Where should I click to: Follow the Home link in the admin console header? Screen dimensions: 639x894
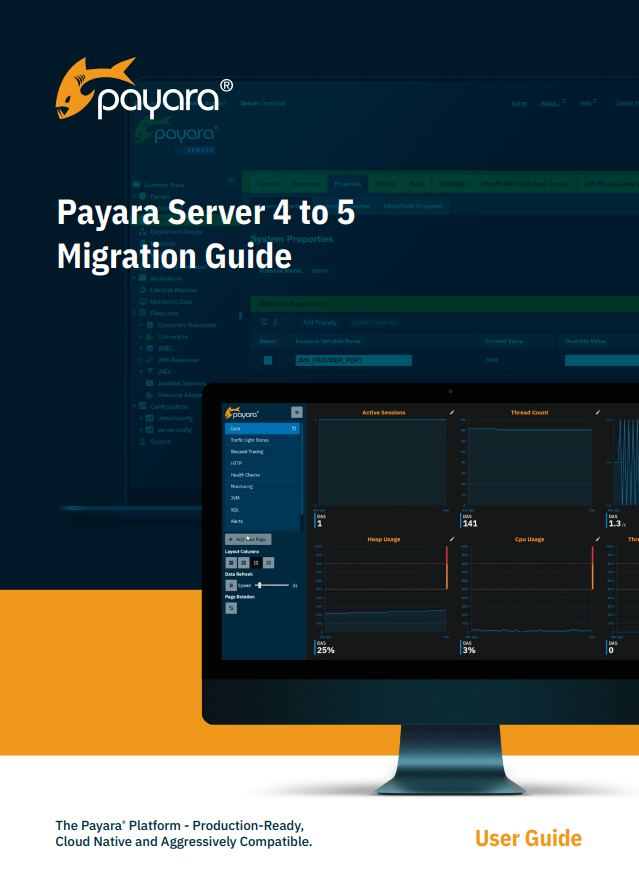pyautogui.click(x=519, y=103)
